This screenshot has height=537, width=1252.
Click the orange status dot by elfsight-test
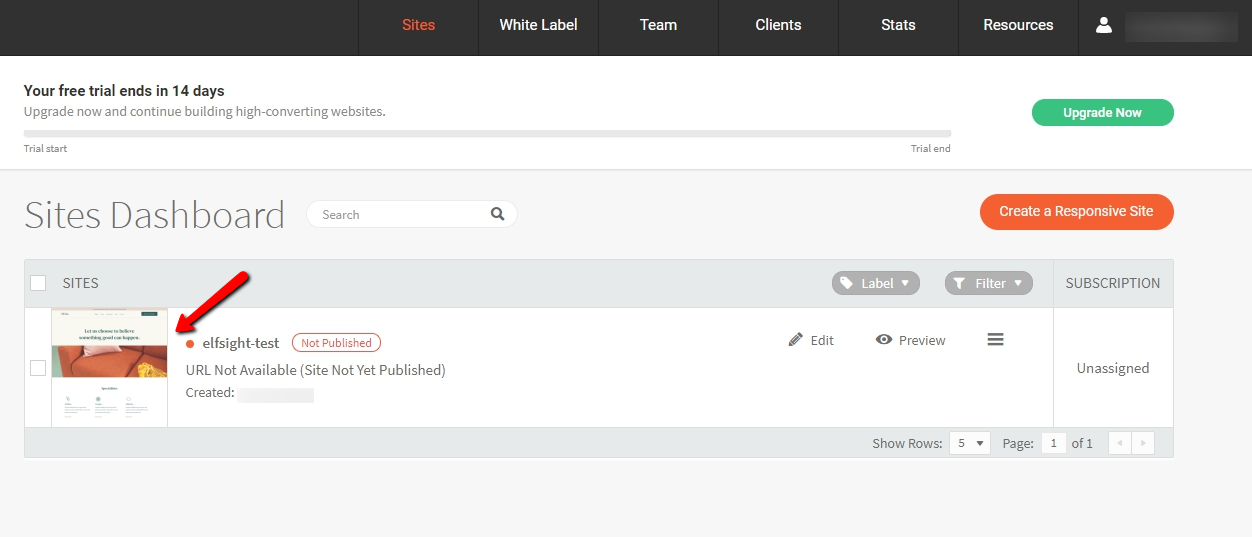tap(190, 344)
